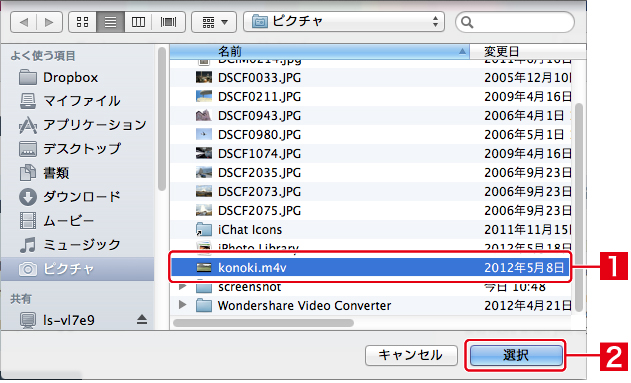Image resolution: width=631 pixels, height=383 pixels.
Task: Select the konoki.m4v video file
Action: point(371,268)
